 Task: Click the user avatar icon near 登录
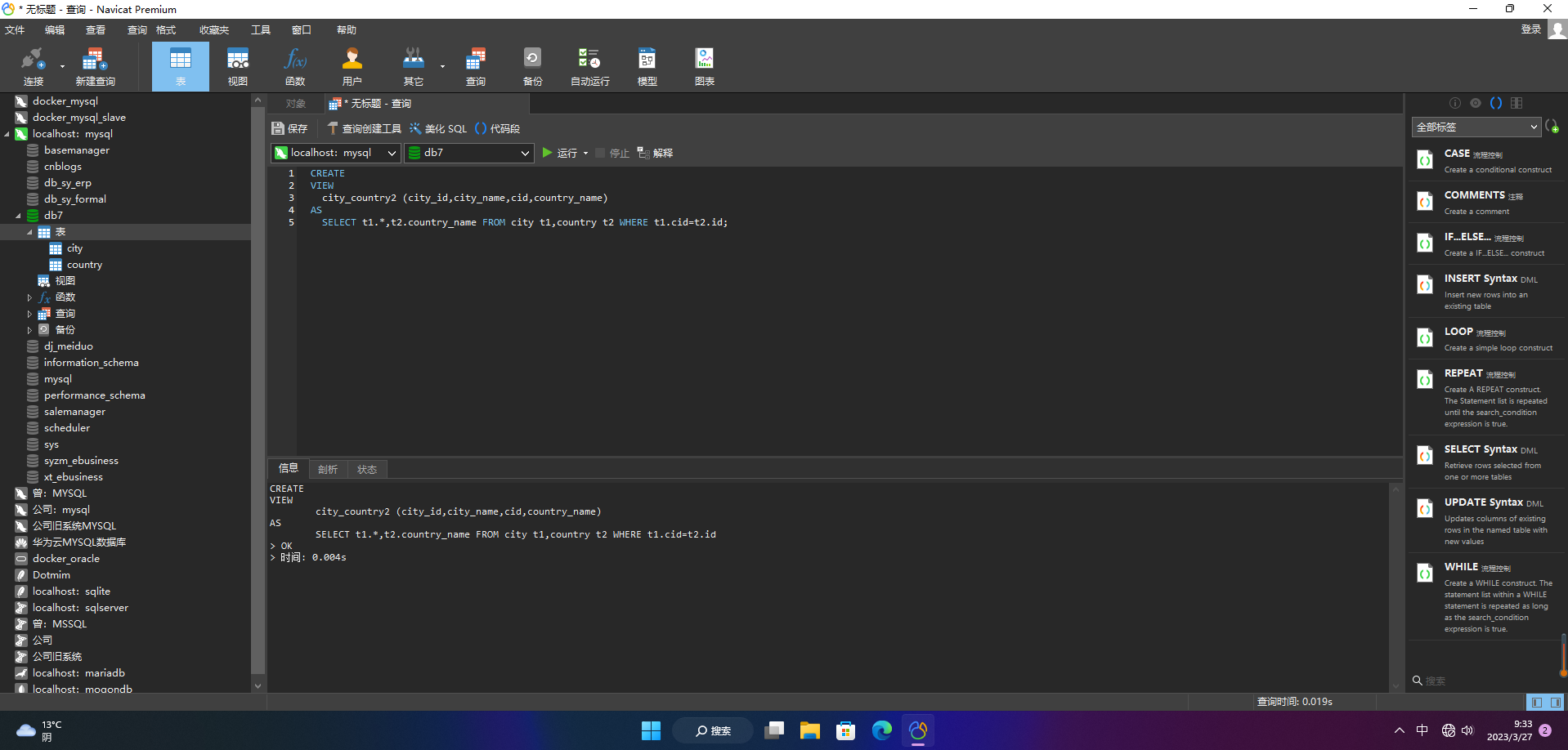point(1557,29)
